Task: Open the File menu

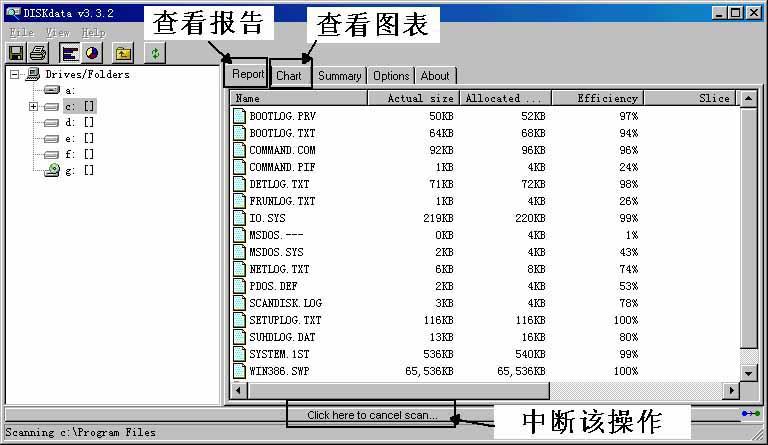Action: tap(21, 32)
